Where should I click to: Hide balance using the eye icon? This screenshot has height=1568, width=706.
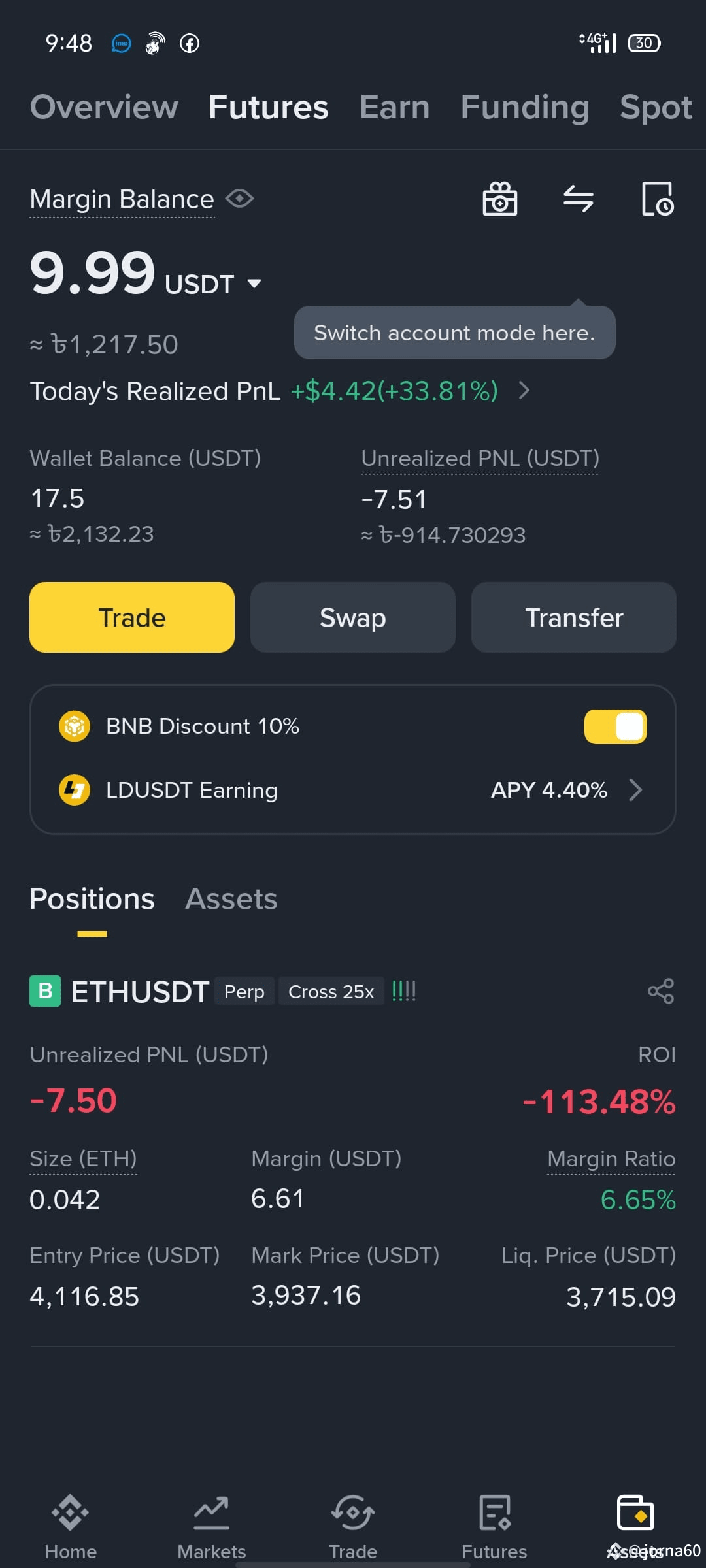pyautogui.click(x=240, y=199)
